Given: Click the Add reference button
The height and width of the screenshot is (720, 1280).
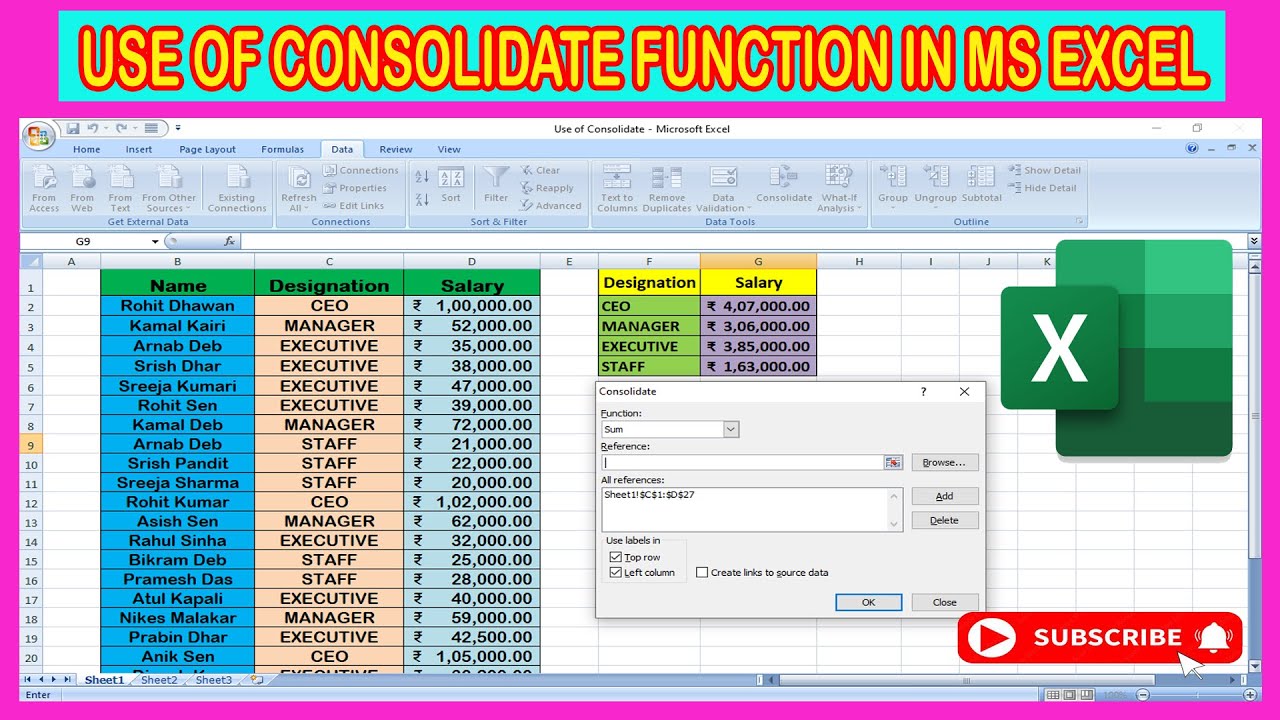Looking at the screenshot, I should pyautogui.click(x=944, y=496).
